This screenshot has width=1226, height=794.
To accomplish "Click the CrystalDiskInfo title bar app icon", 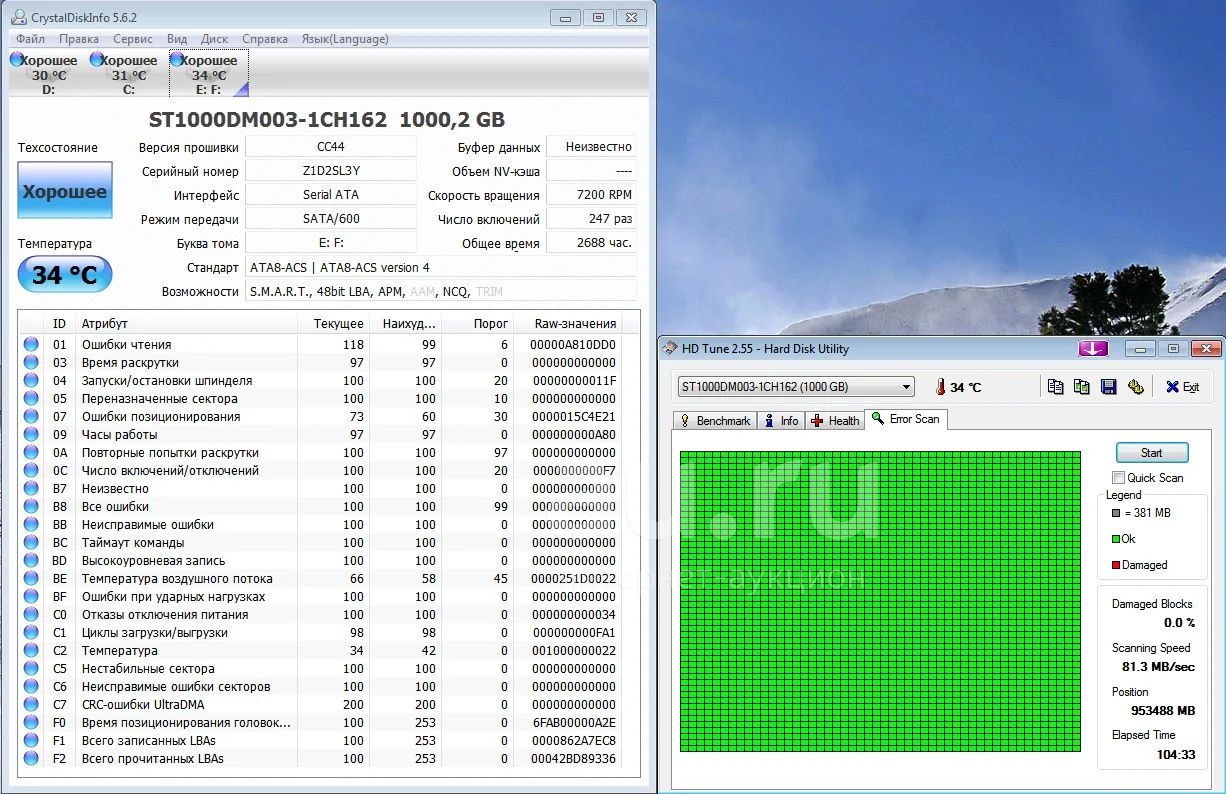I will 19,17.
